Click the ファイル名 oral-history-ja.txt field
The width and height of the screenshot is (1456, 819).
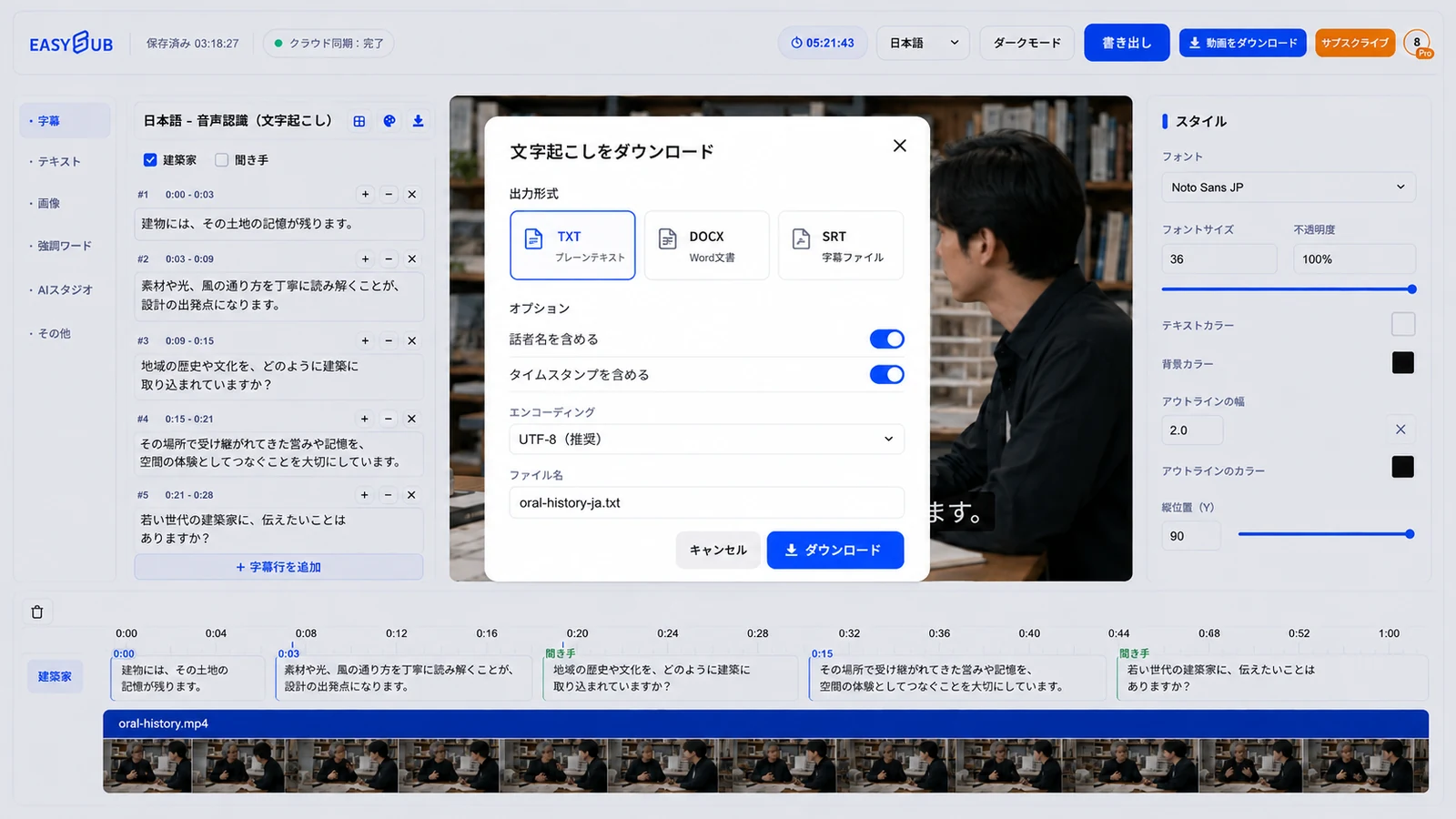click(x=706, y=502)
